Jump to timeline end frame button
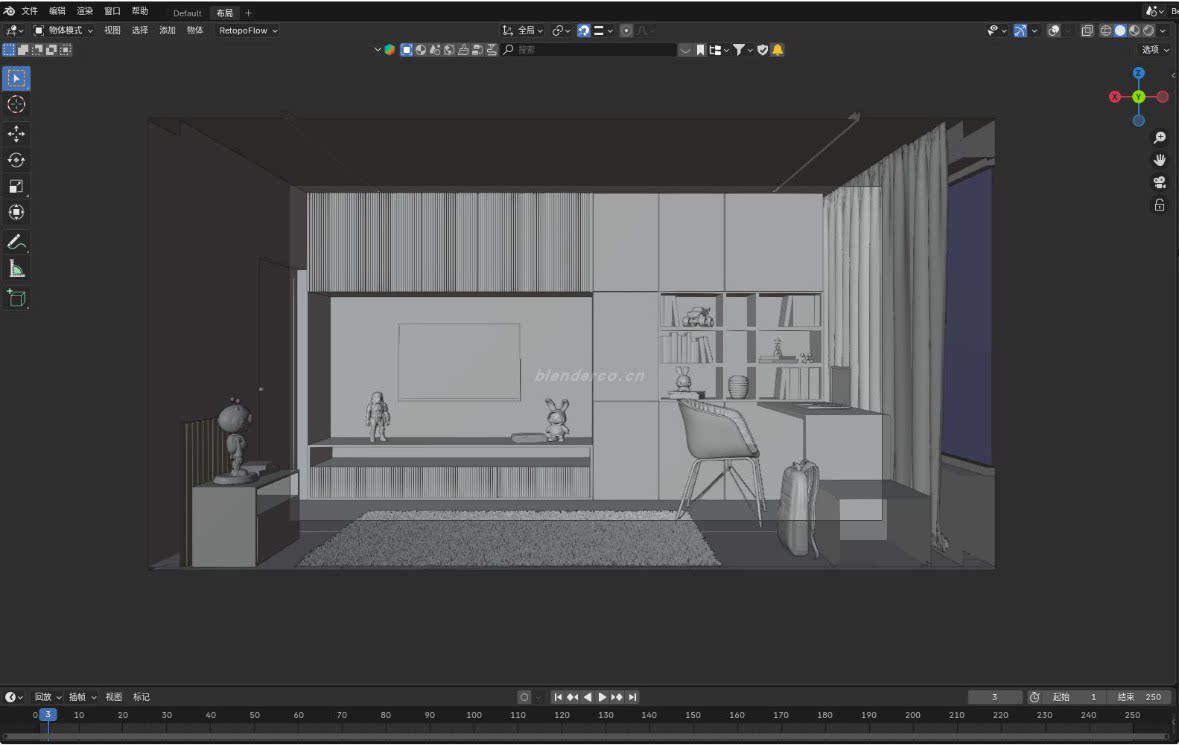The height and width of the screenshot is (745, 1179). tap(632, 697)
